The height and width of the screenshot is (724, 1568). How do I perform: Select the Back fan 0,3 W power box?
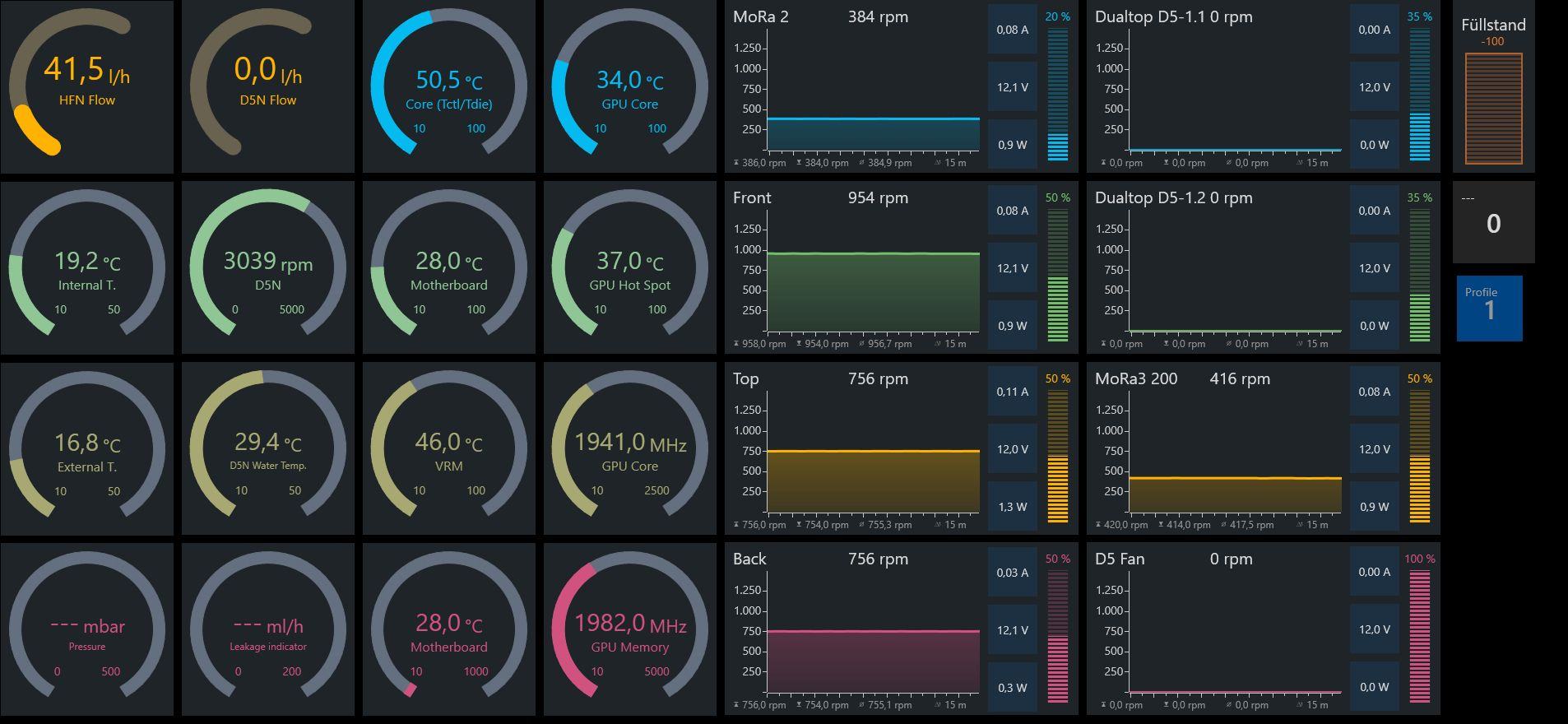[1013, 687]
